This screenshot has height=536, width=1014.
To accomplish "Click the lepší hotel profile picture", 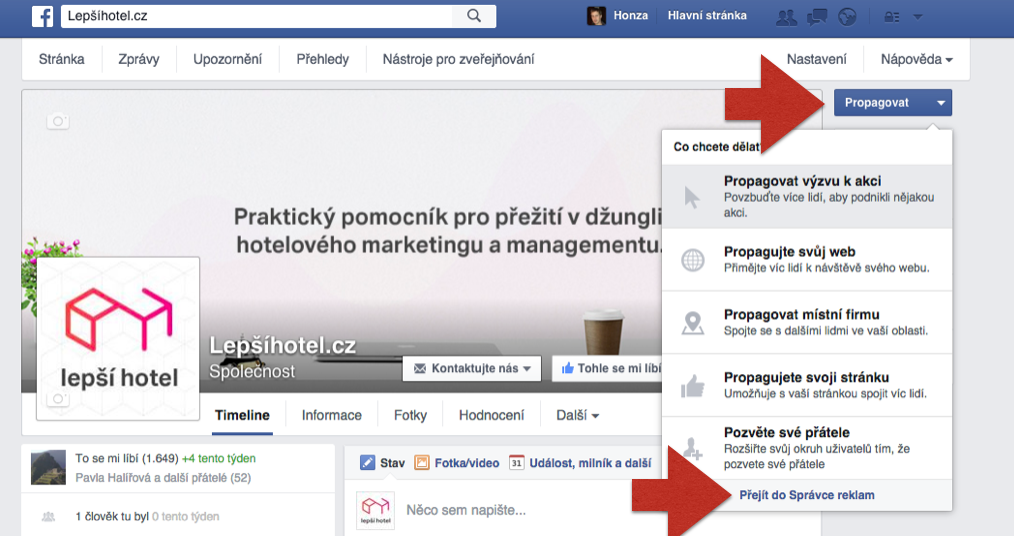I will click(118, 339).
